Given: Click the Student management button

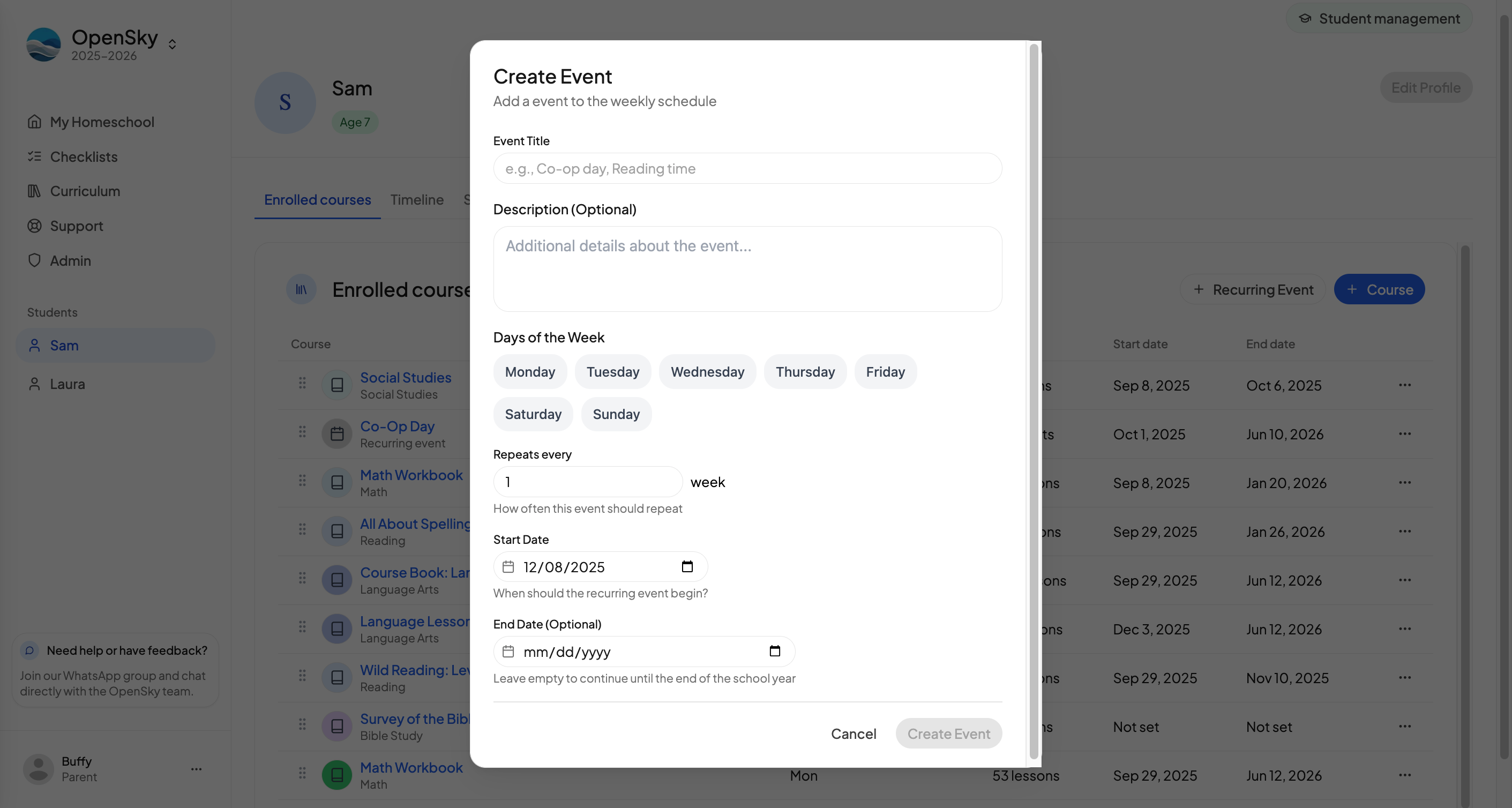Looking at the screenshot, I should click(x=1379, y=19).
